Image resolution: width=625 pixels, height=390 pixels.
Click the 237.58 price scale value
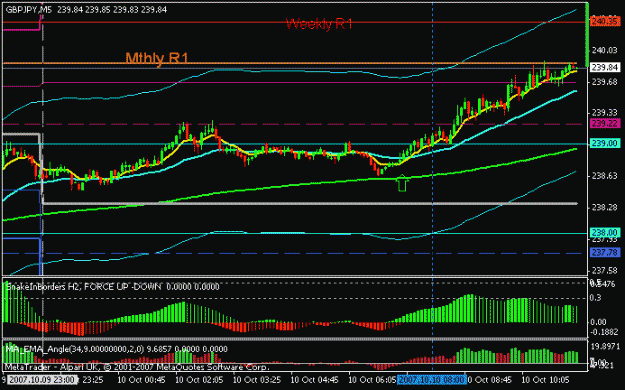605,271
